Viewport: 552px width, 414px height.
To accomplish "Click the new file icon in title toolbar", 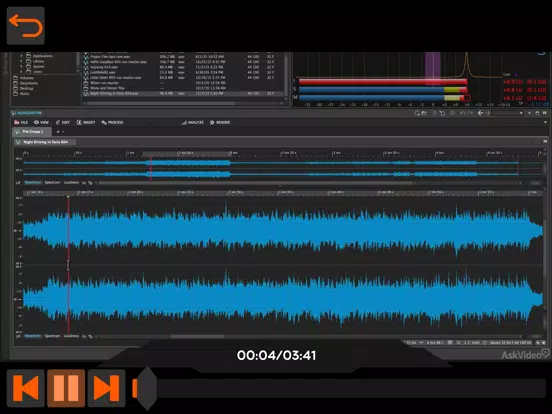I will point(417,113).
